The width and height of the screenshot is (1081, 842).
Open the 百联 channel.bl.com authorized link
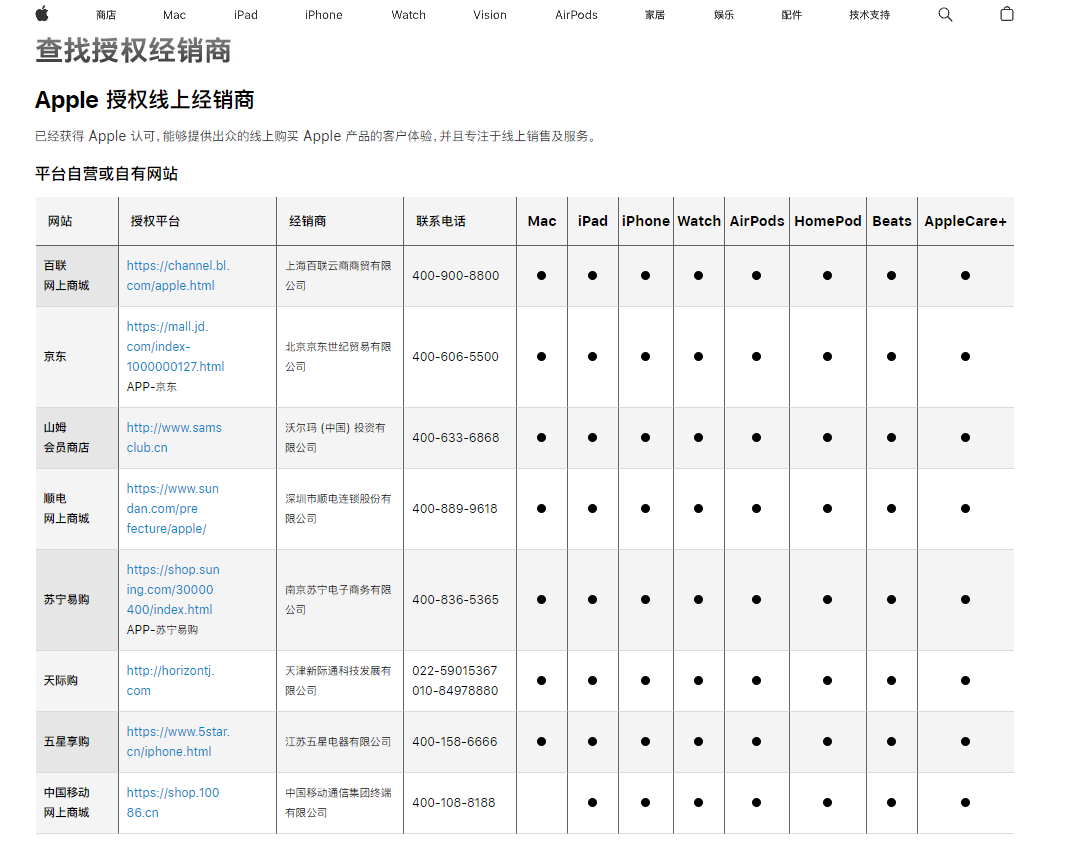177,276
